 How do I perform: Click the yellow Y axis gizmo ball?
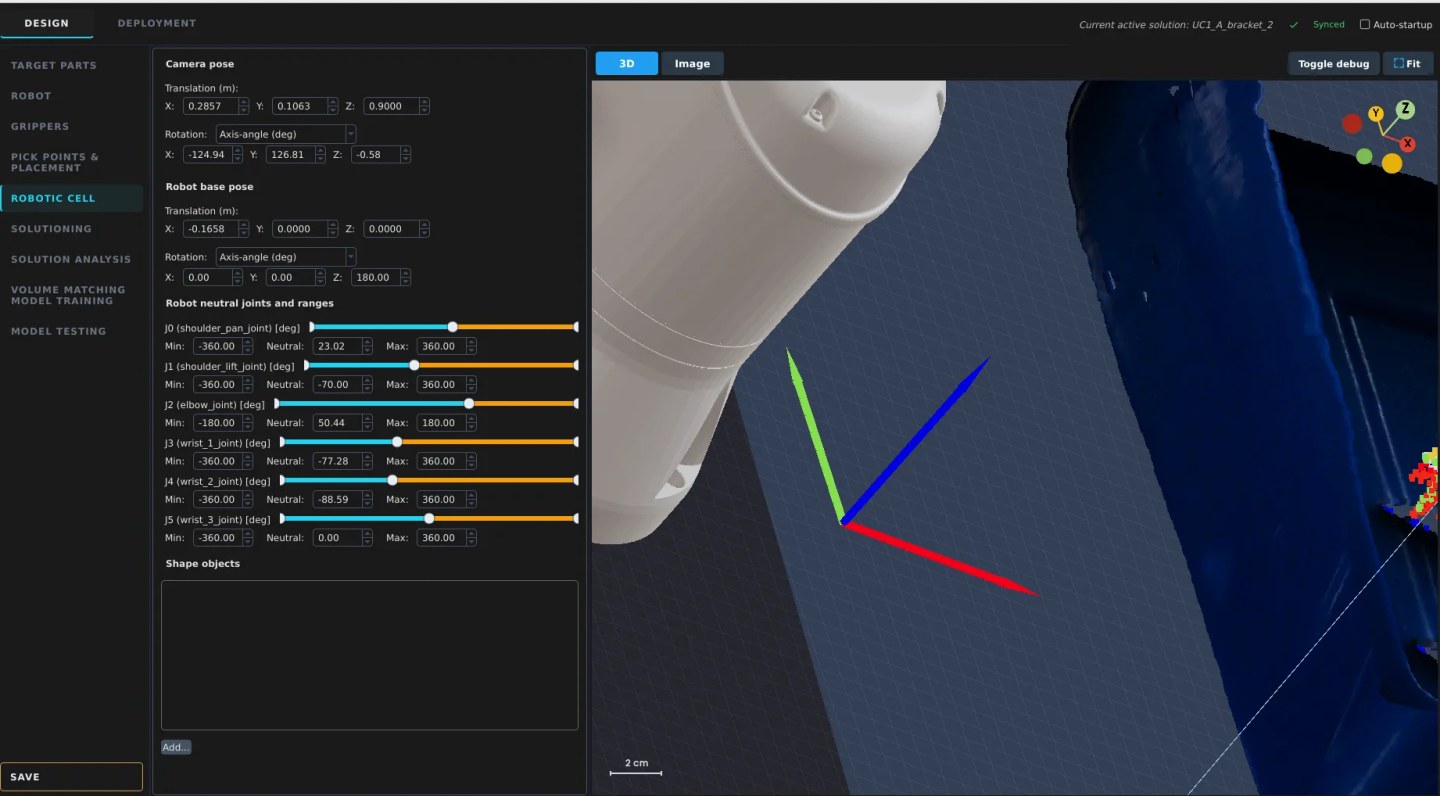pos(1376,114)
